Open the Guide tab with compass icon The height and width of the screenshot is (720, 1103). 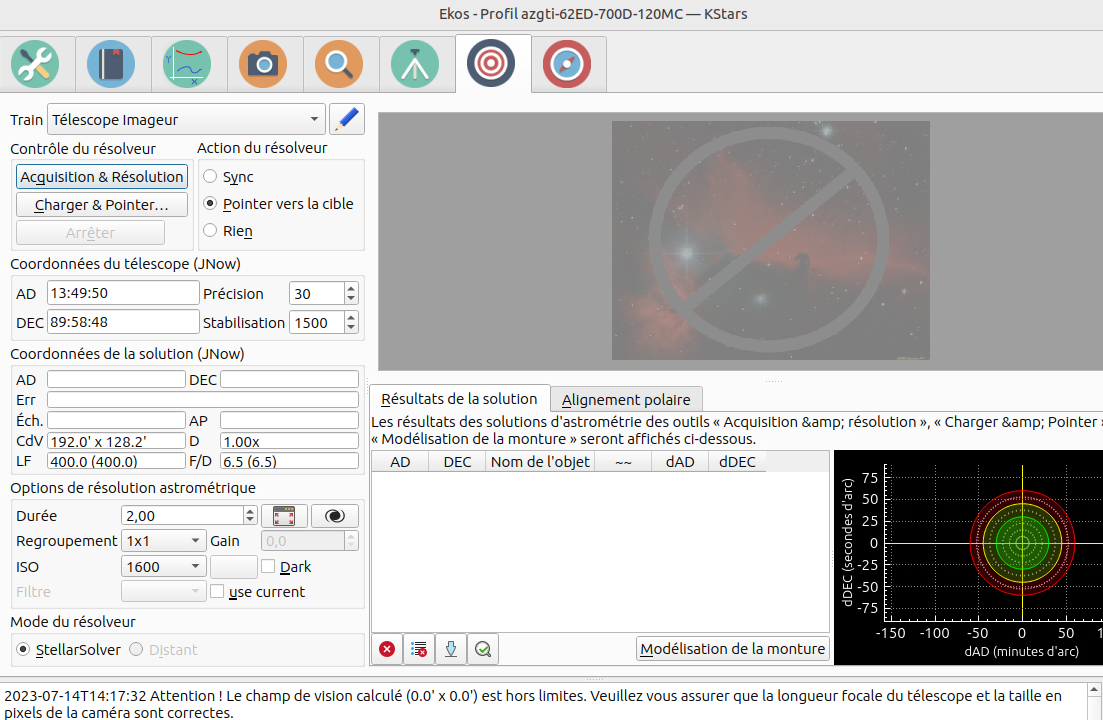tap(567, 64)
